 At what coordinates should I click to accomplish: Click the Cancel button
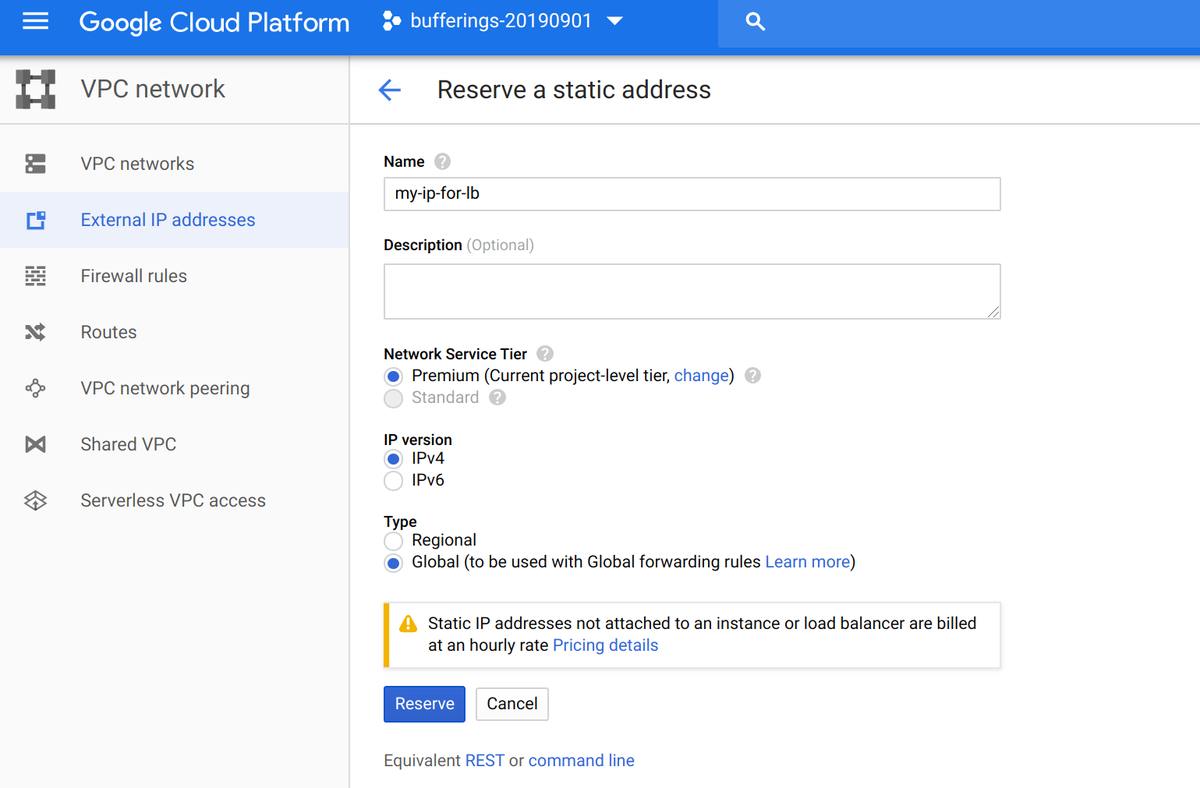512,704
